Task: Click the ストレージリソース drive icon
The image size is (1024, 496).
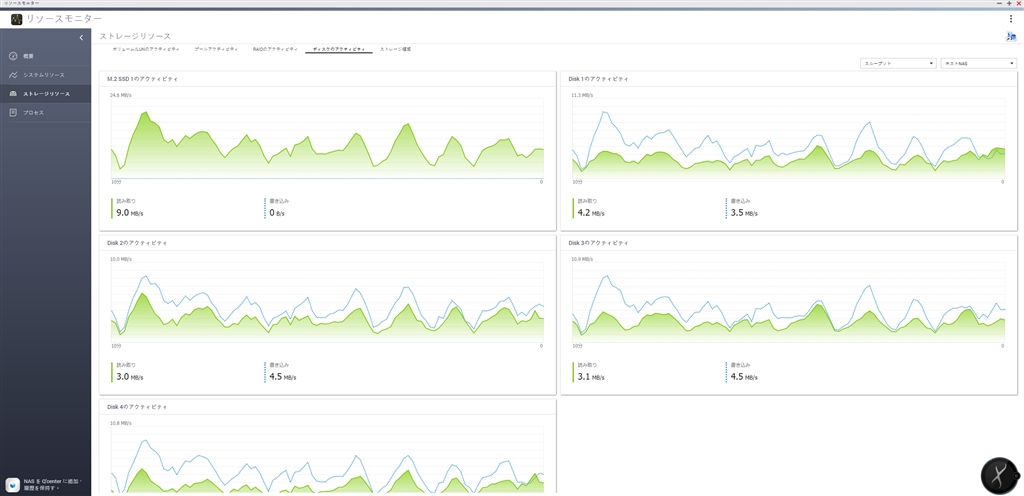Action: click(12, 94)
